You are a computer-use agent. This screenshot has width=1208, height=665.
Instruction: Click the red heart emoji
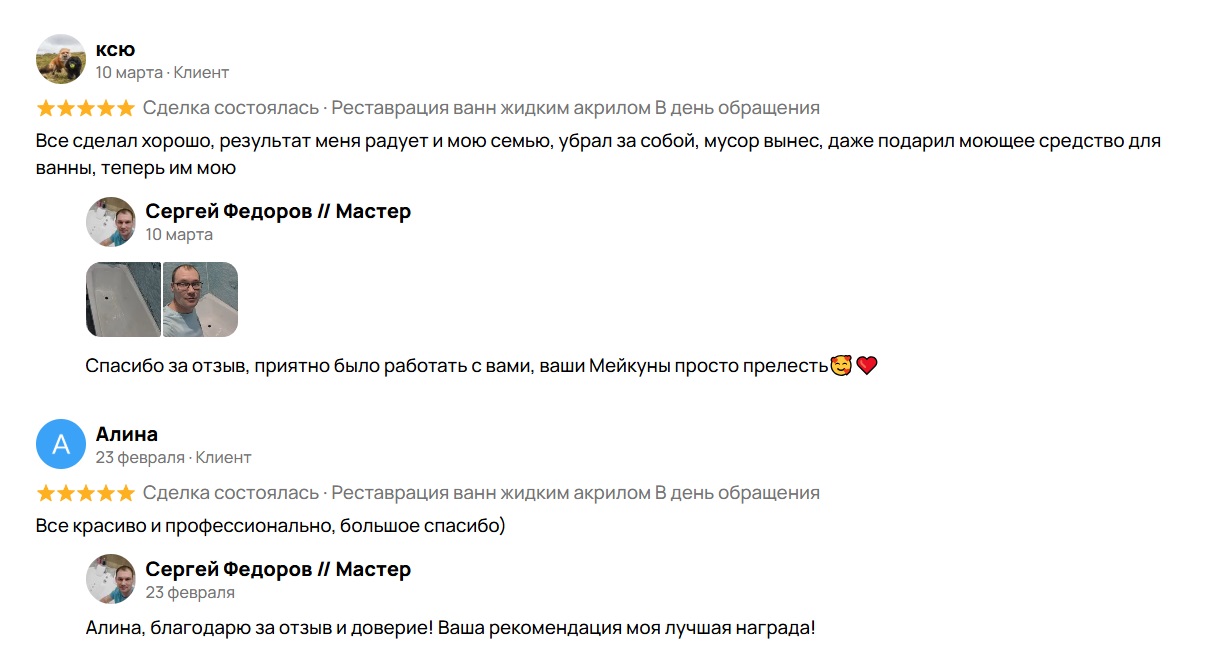[x=867, y=366]
